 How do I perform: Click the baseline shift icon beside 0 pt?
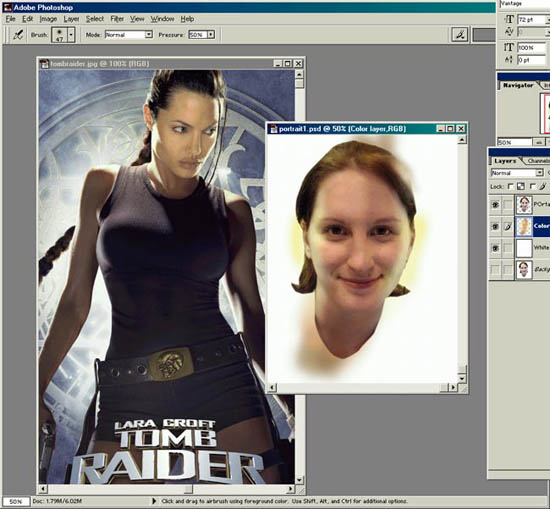coord(509,60)
